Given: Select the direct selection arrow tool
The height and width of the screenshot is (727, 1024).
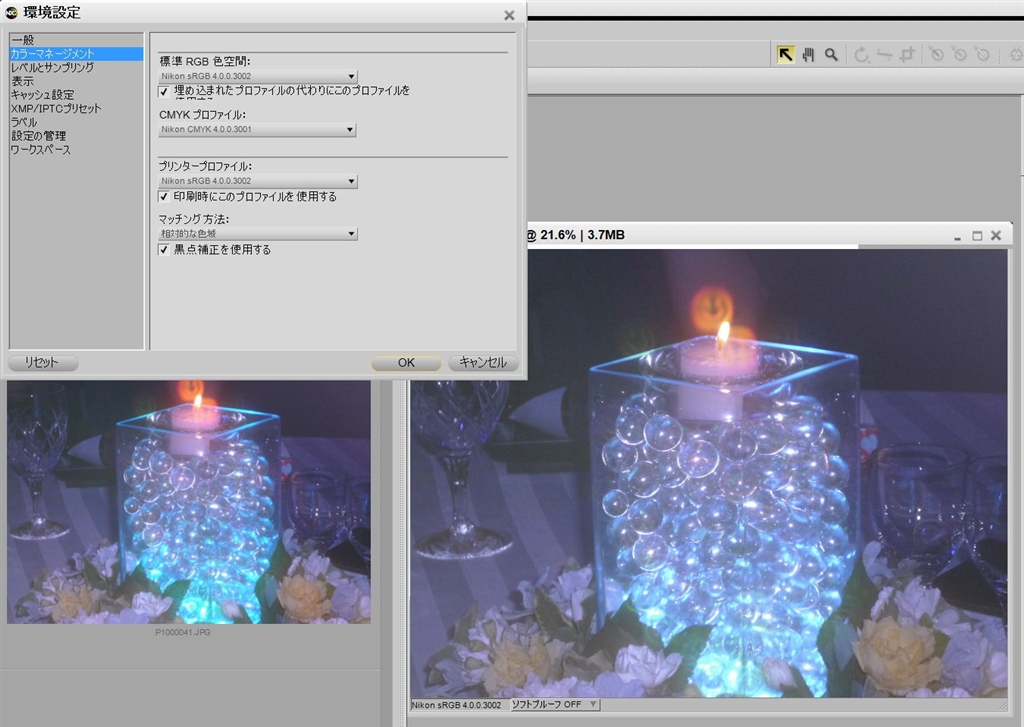Looking at the screenshot, I should point(786,55).
